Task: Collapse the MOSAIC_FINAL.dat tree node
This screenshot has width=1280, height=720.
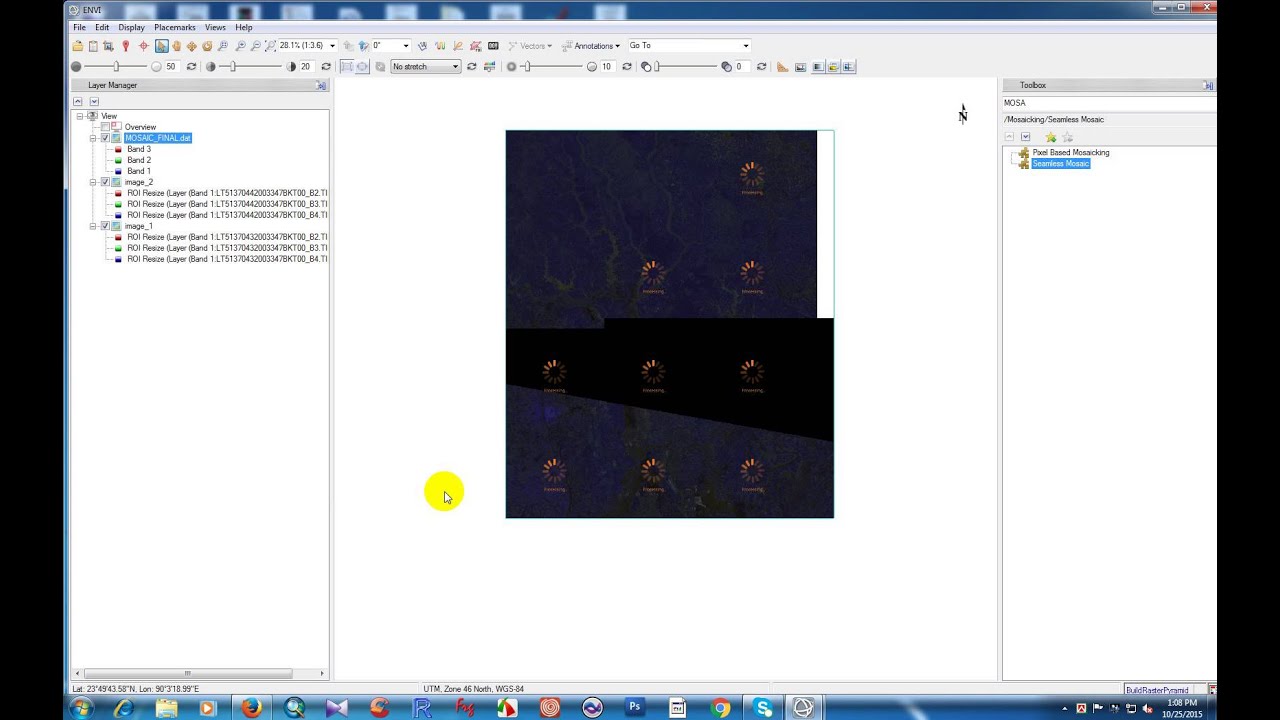Action: [93, 138]
